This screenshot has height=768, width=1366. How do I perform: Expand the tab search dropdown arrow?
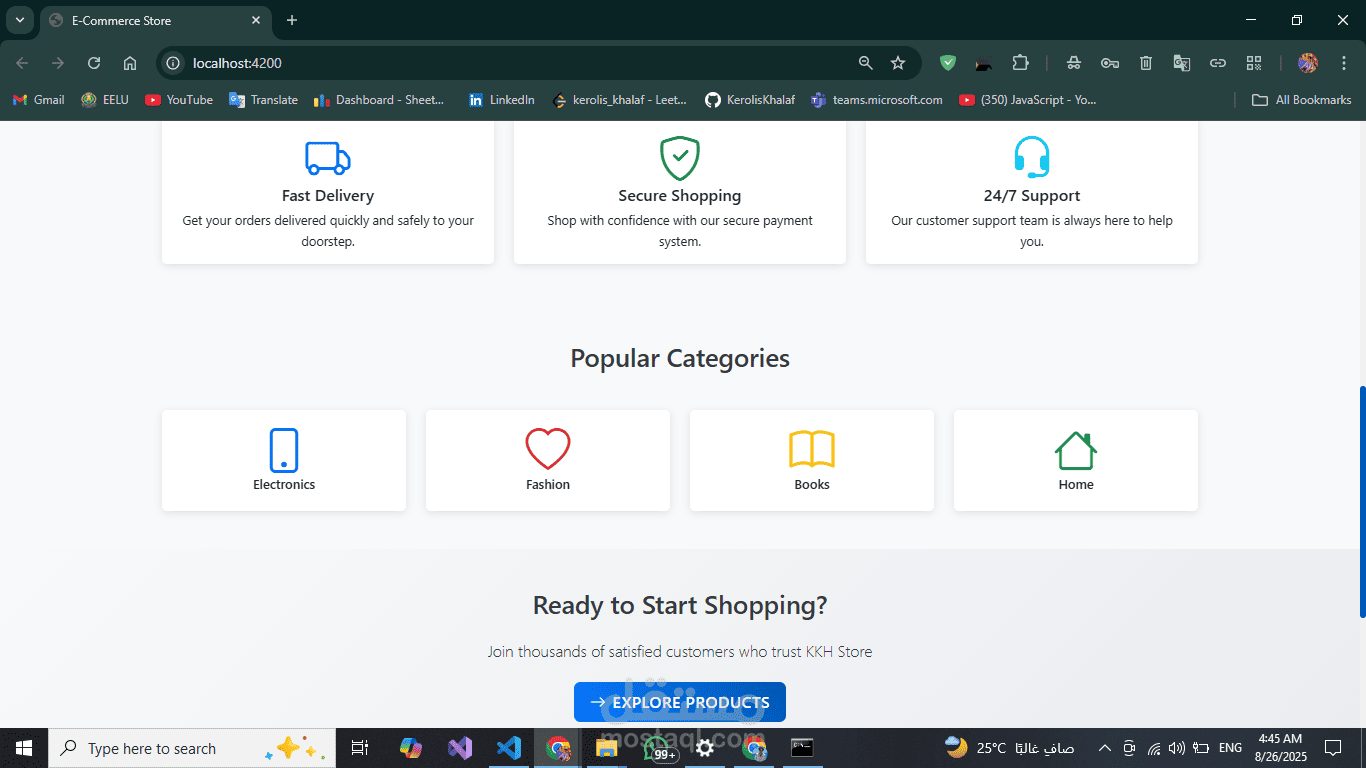click(x=20, y=20)
